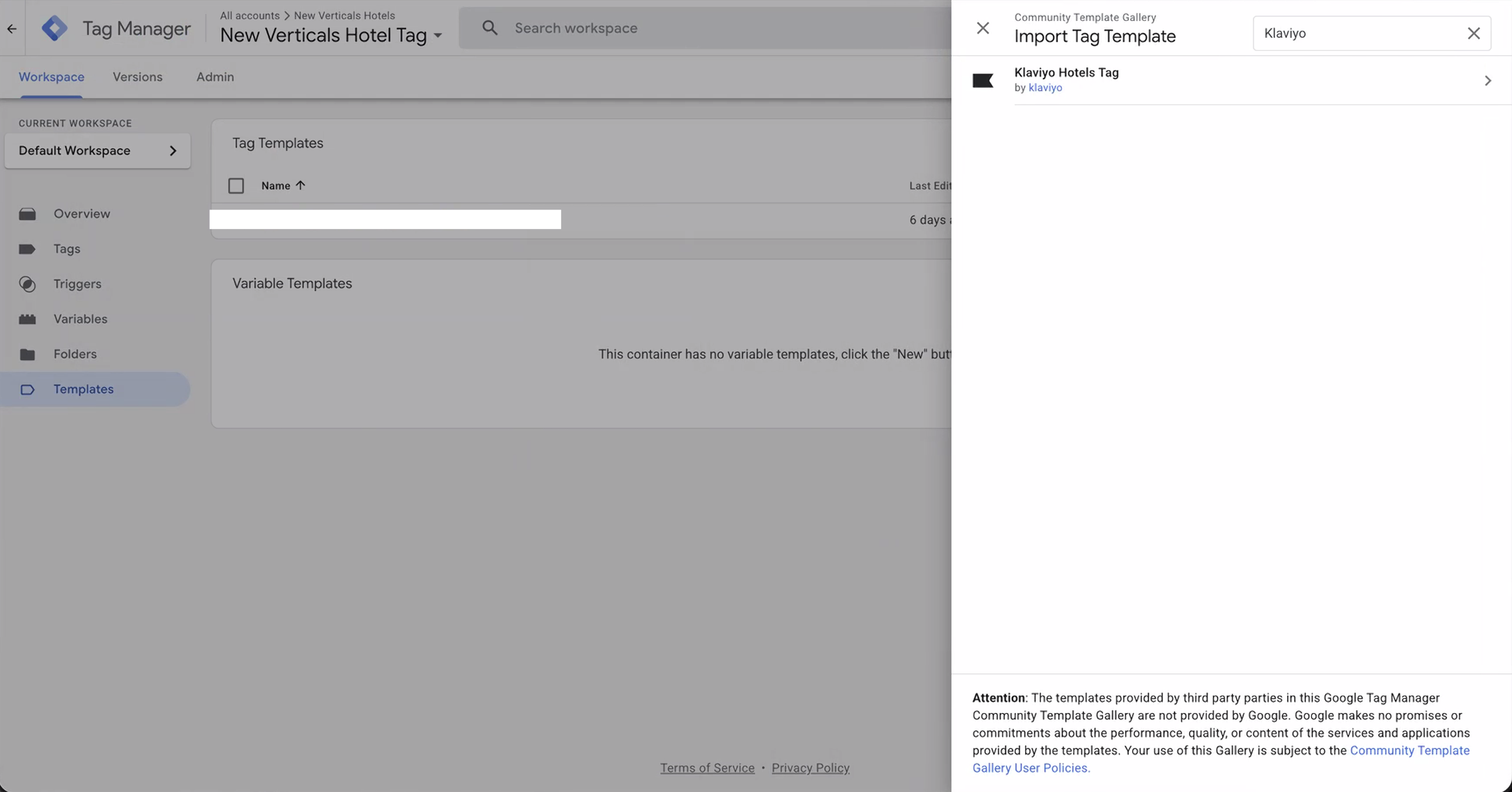Click the back arrow icon
Image resolution: width=1512 pixels, height=792 pixels.
click(x=12, y=28)
